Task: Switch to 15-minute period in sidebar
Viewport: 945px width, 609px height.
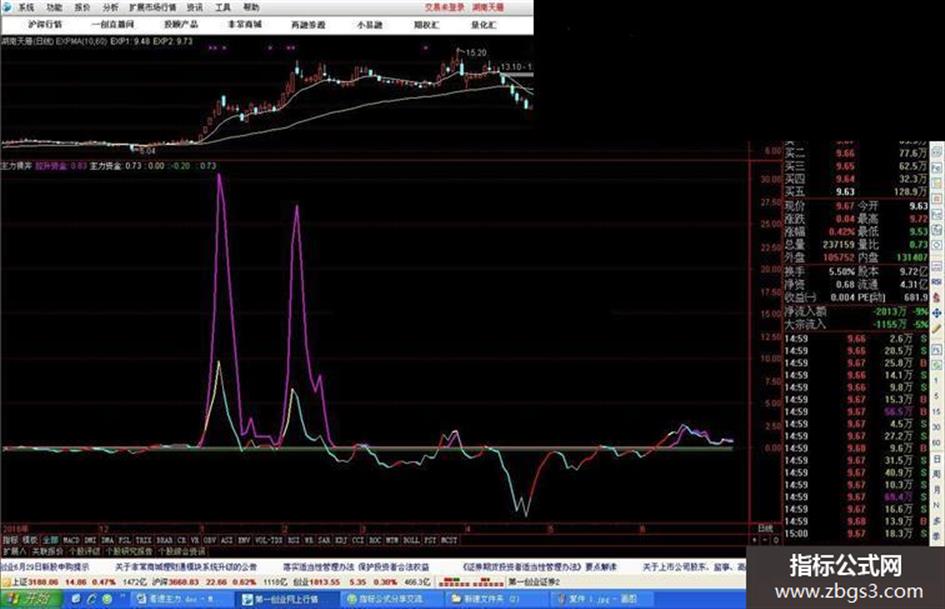Action: click(x=937, y=412)
